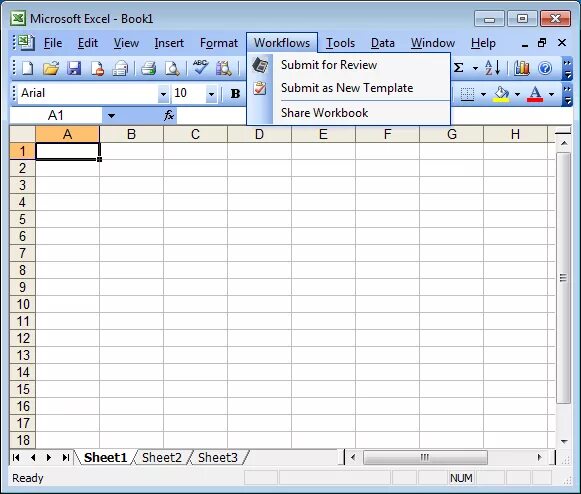Open the Fill Color dropdown arrow
Screen dimensions: 581x494
tap(517, 94)
